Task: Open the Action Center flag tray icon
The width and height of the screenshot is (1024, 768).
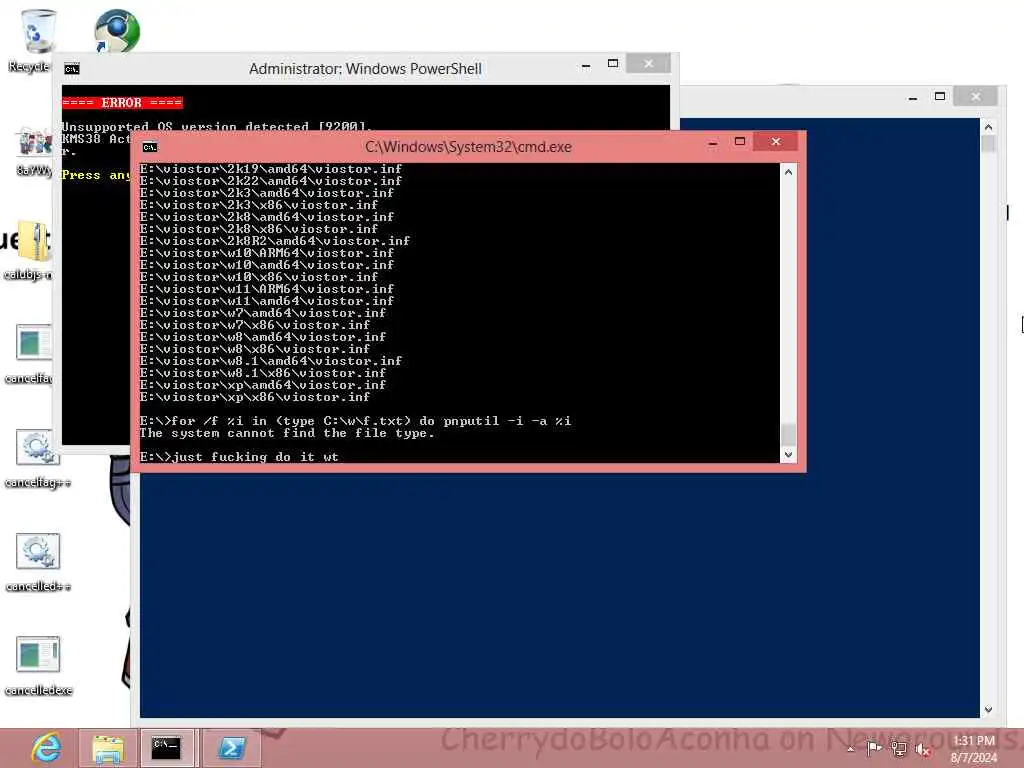Action: (x=874, y=748)
